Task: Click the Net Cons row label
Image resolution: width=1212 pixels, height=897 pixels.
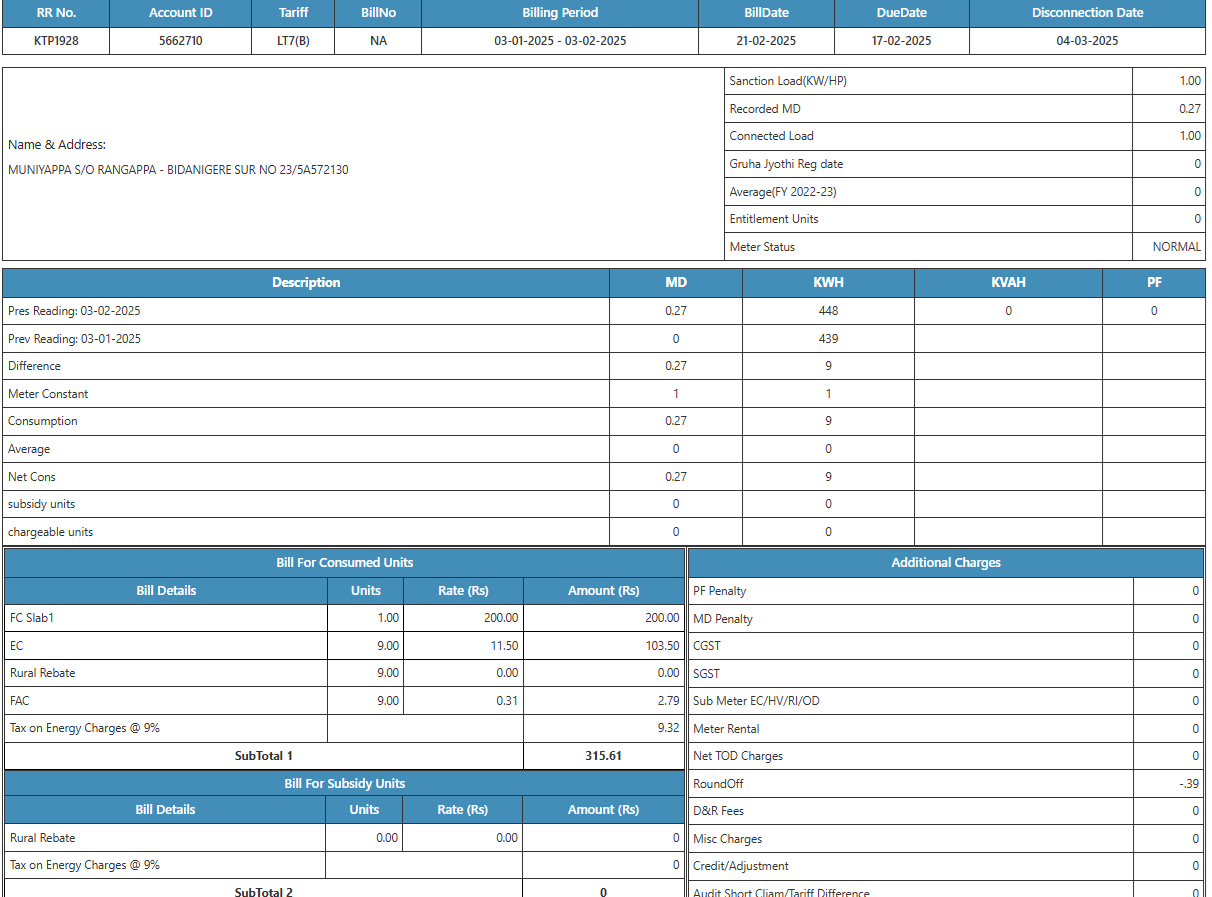Action: [x=32, y=477]
